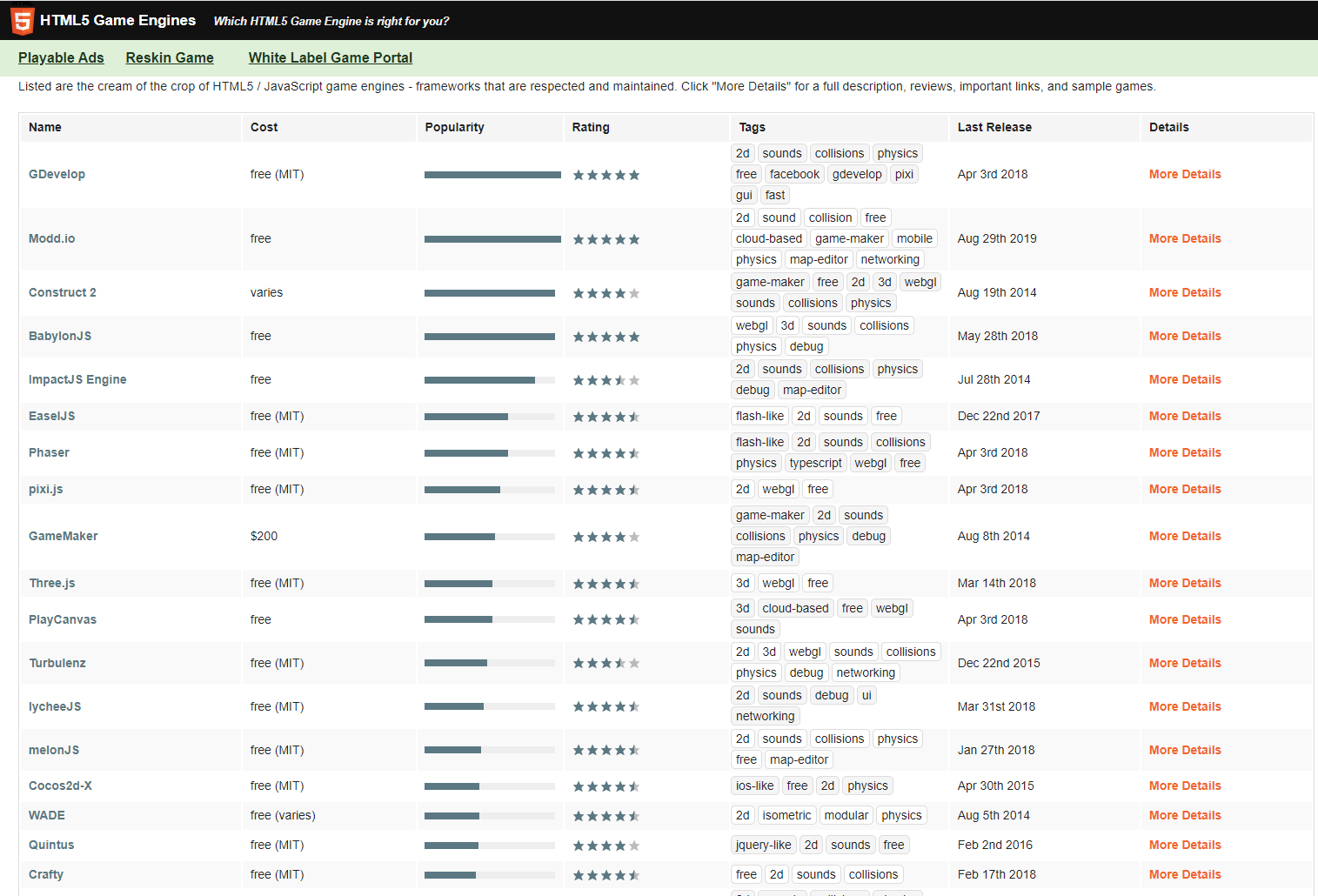Click the WADE star rating
Screen dimensions: 1318x896
(x=606, y=816)
